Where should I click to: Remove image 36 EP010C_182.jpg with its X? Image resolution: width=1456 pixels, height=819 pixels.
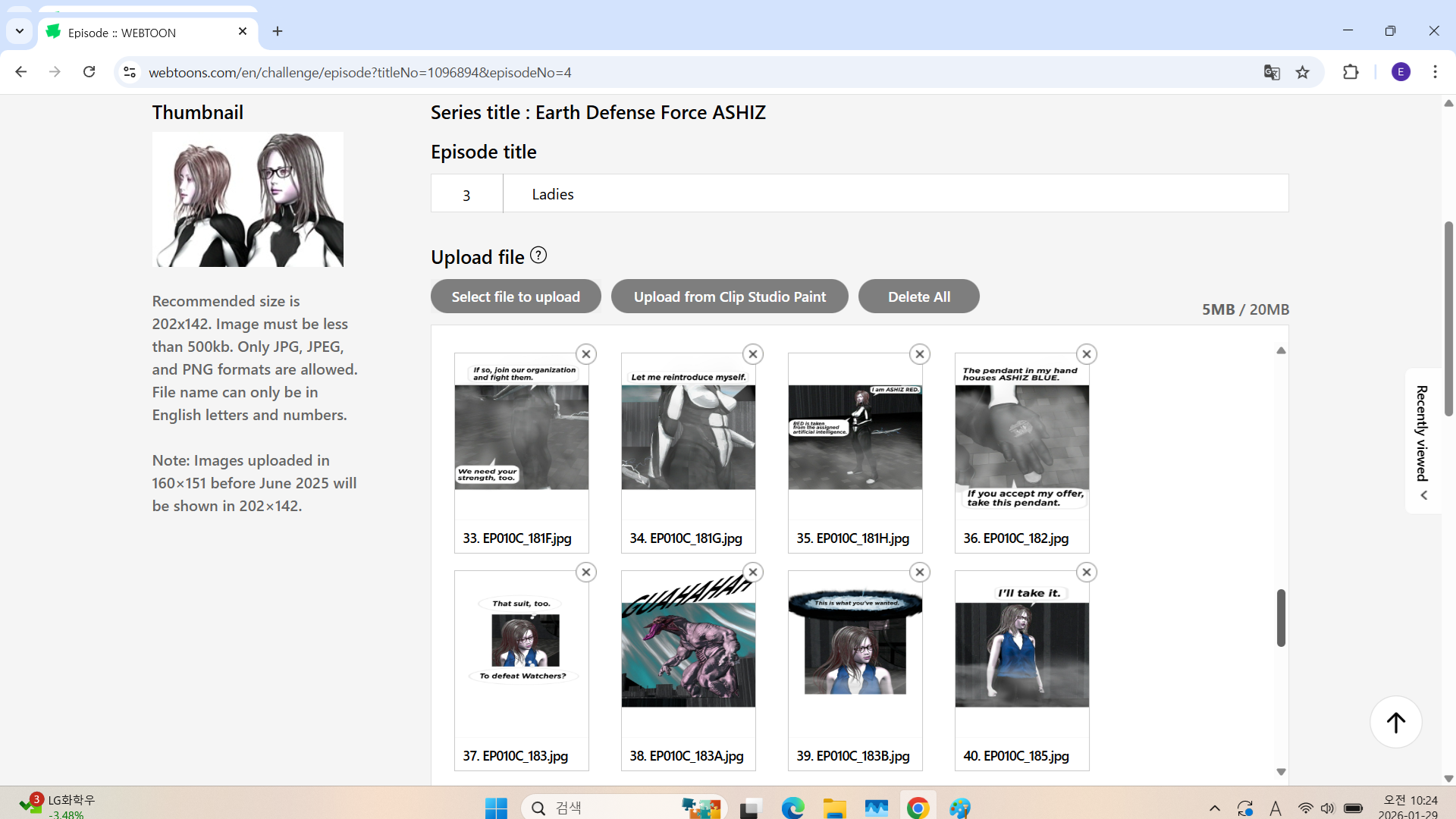pyautogui.click(x=1087, y=354)
